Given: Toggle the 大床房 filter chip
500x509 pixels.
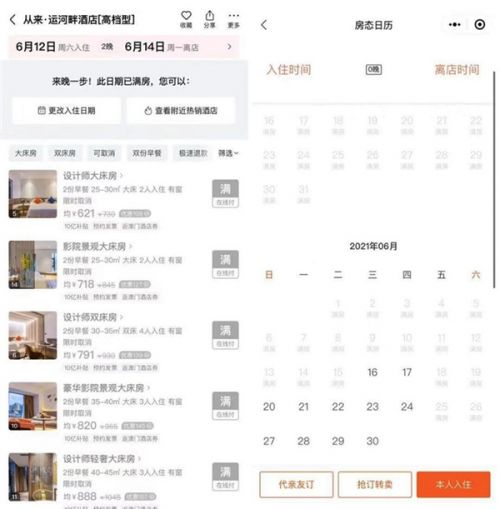Looking at the screenshot, I should pyautogui.click(x=26, y=153).
